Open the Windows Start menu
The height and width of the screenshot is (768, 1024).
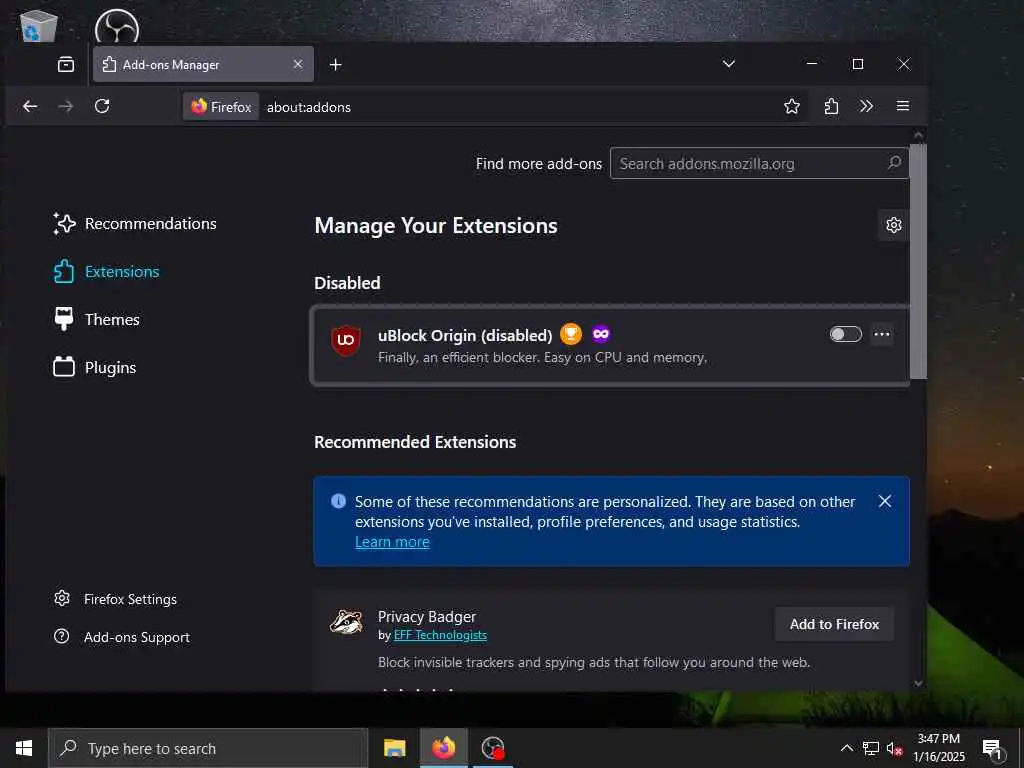click(x=24, y=748)
